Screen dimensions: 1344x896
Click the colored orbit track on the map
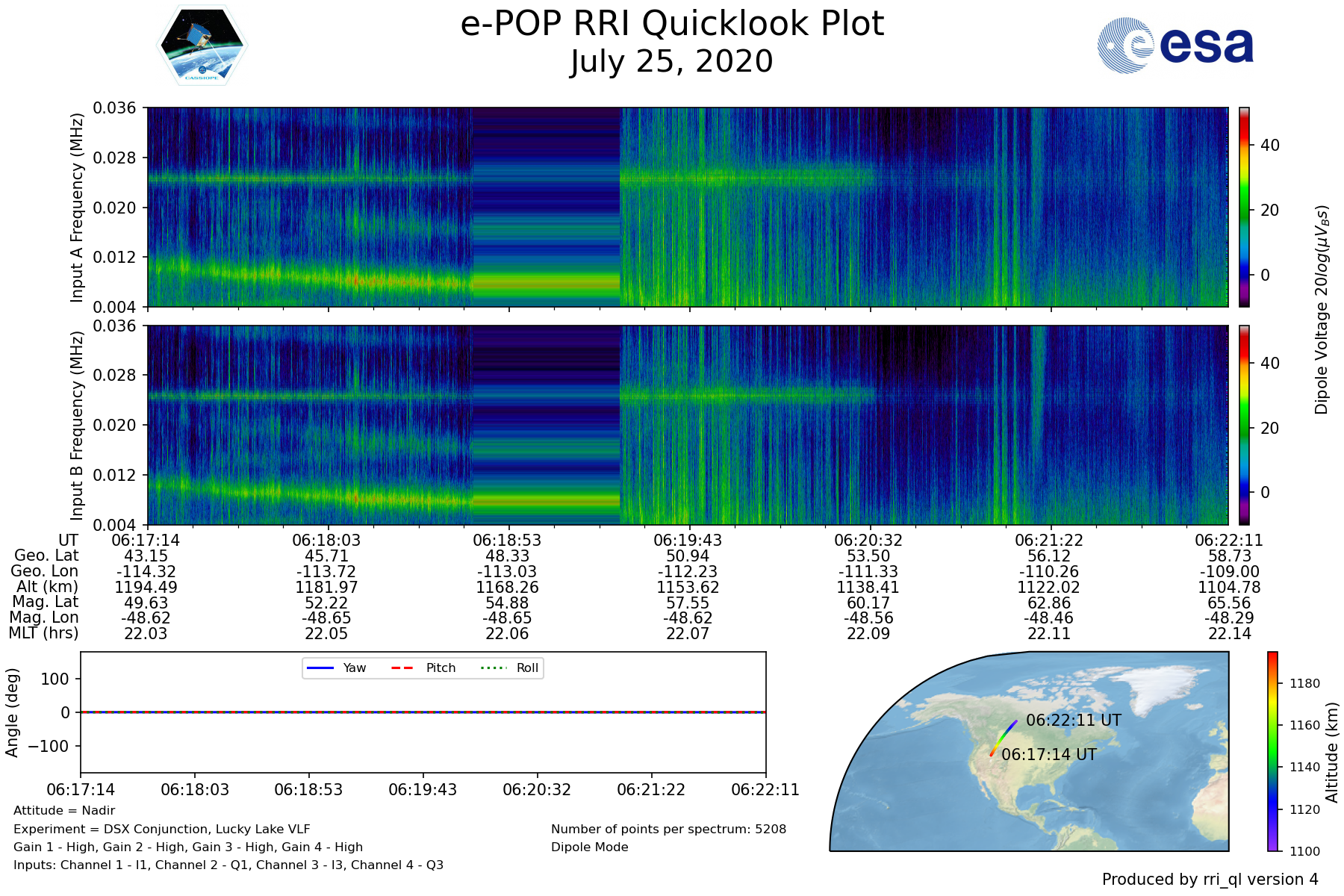point(1003,738)
